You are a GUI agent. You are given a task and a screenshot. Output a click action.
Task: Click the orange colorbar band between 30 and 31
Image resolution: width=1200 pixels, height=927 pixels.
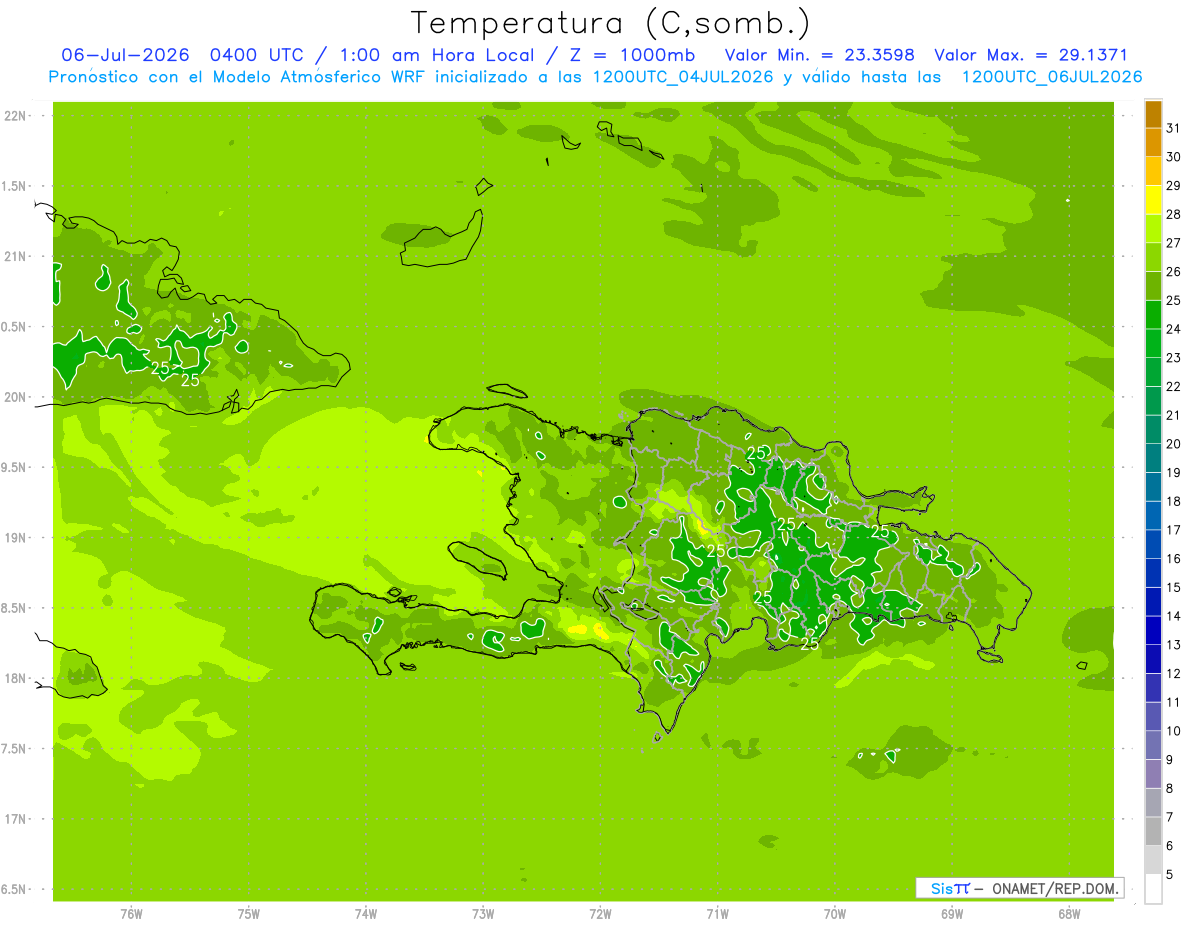(1153, 144)
